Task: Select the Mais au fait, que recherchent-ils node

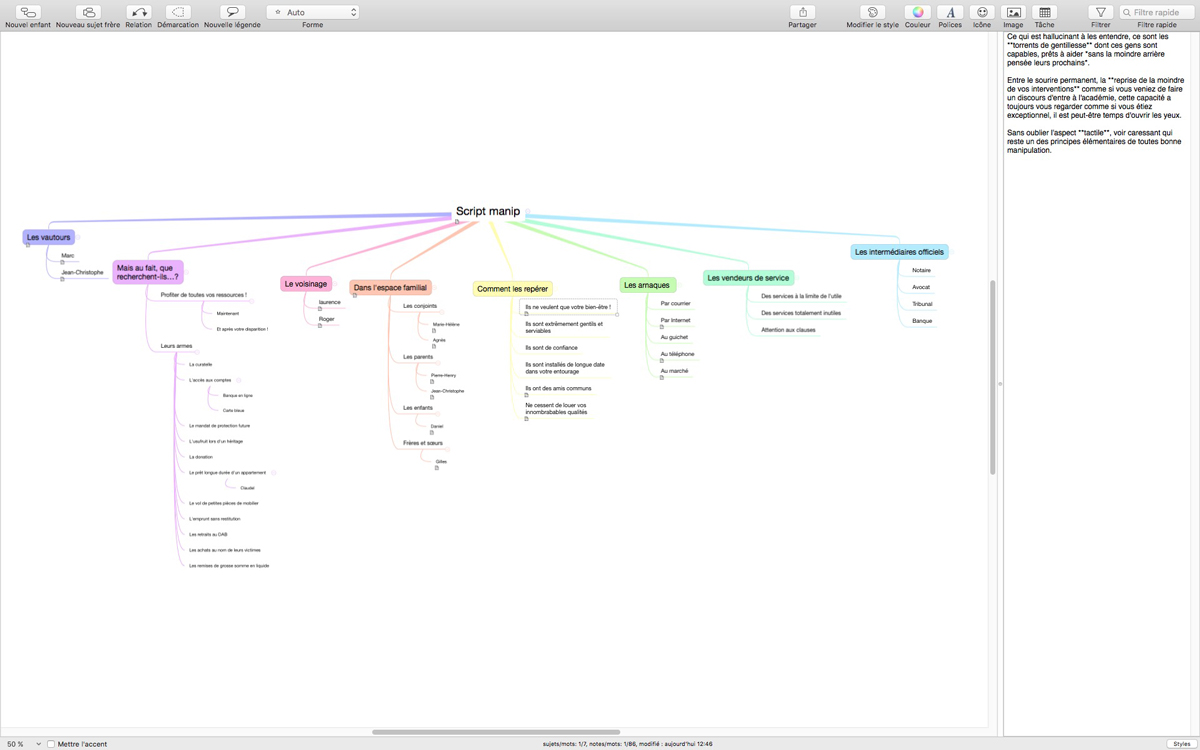Action: click(148, 272)
